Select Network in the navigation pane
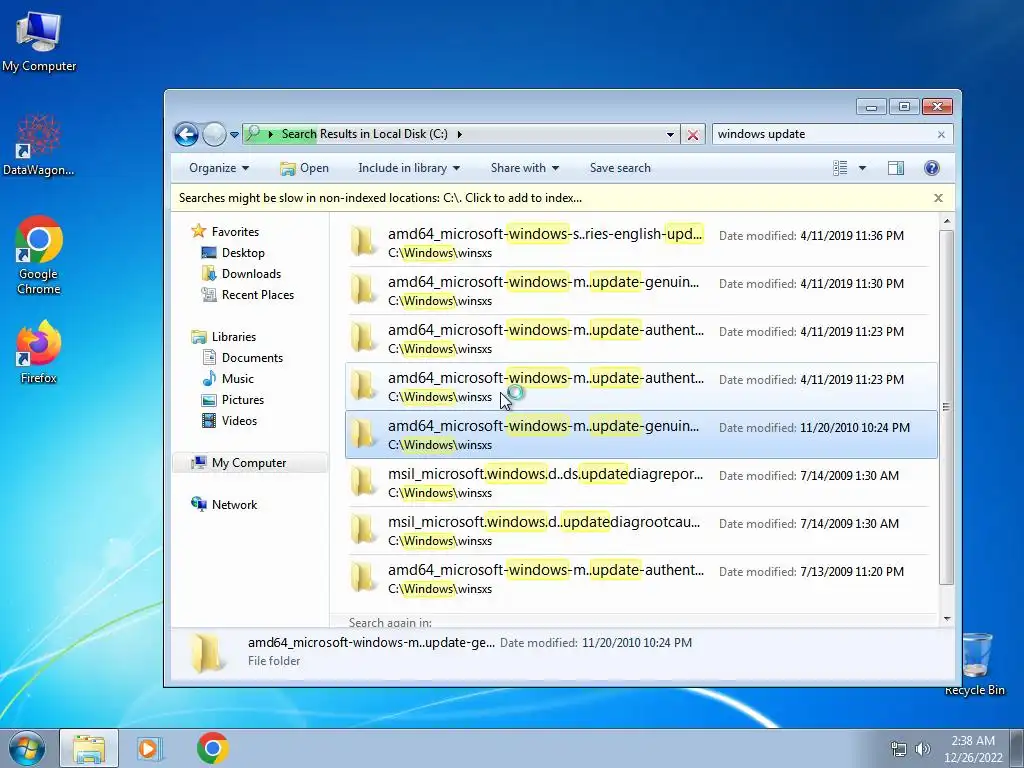This screenshot has height=768, width=1024. [x=234, y=505]
